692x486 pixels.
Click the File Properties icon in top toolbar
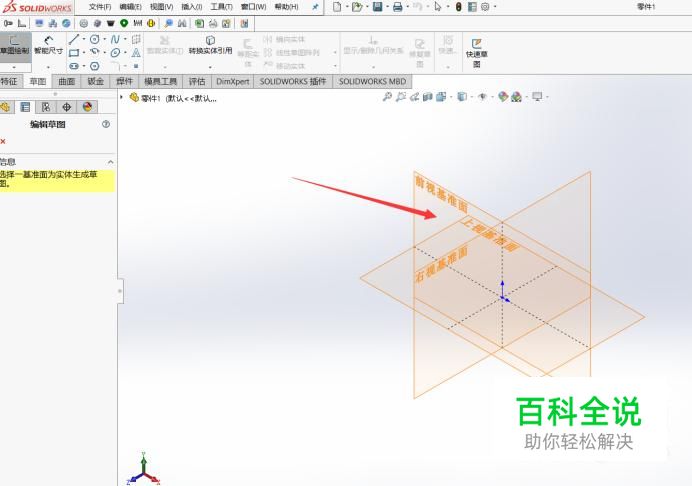pos(472,7)
